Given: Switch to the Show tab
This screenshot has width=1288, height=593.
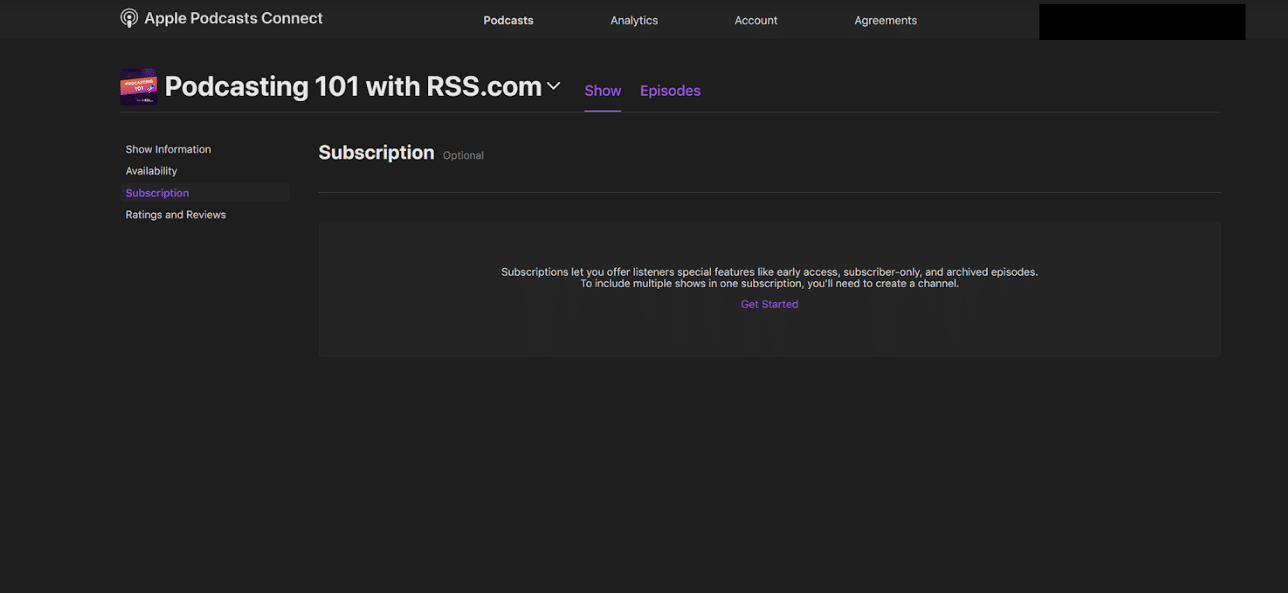Looking at the screenshot, I should (603, 91).
